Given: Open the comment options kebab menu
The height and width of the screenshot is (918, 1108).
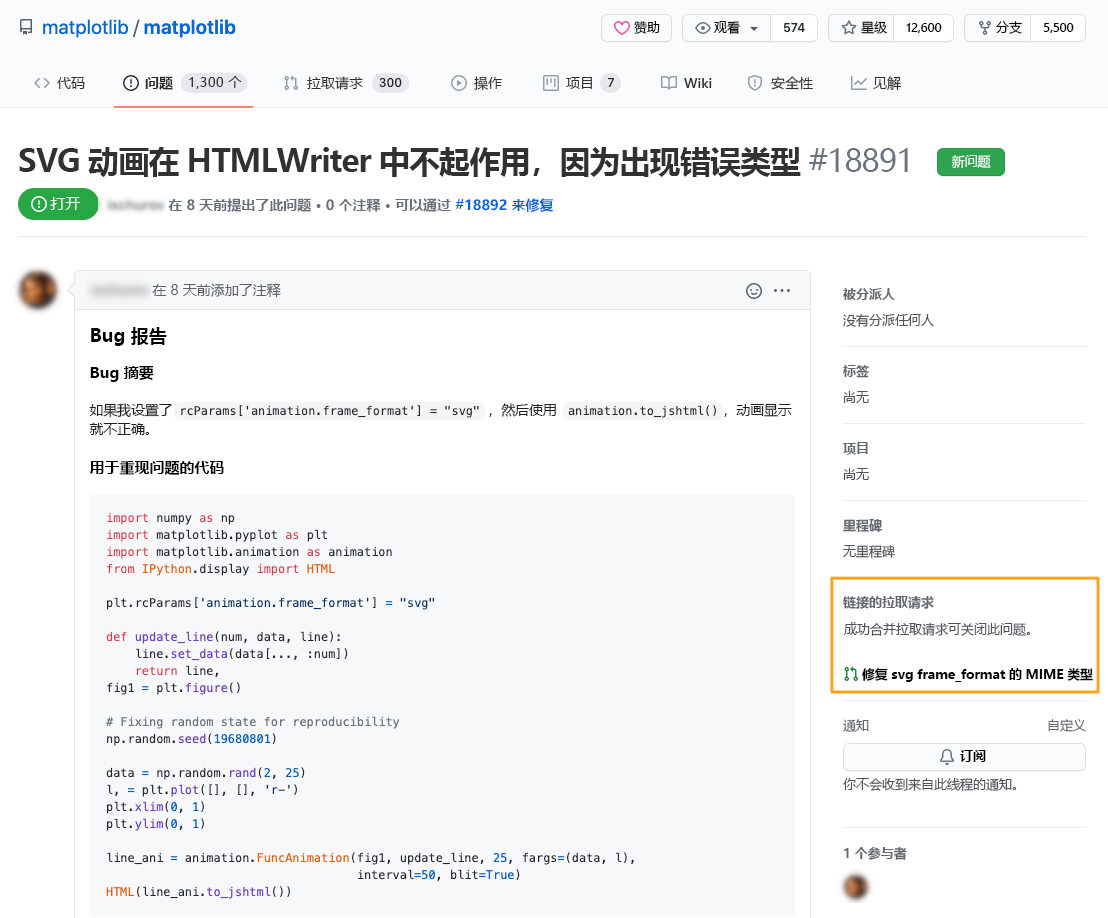Looking at the screenshot, I should pos(781,291).
